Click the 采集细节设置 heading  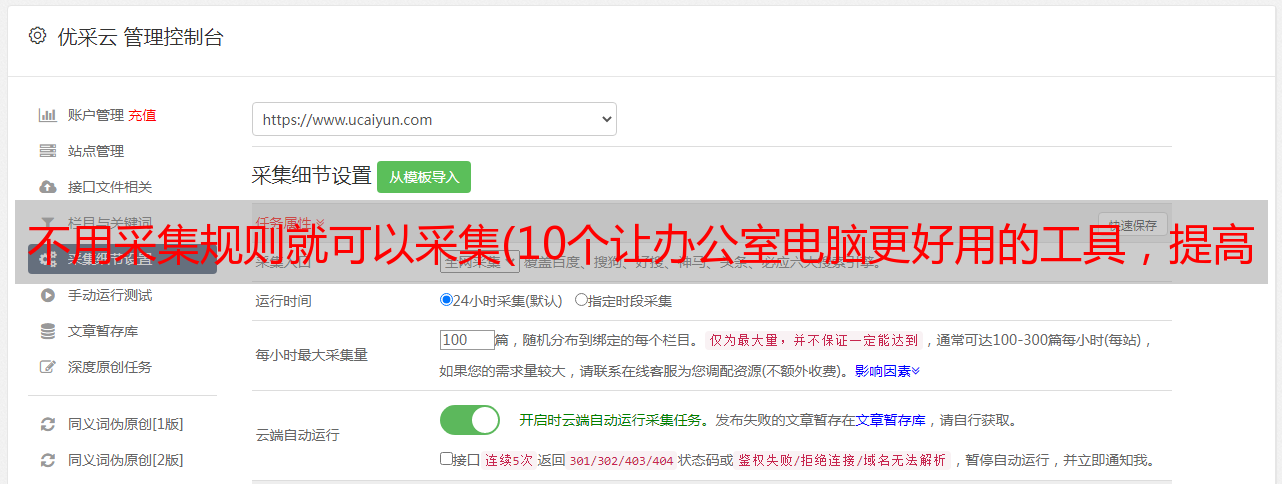pos(312,176)
